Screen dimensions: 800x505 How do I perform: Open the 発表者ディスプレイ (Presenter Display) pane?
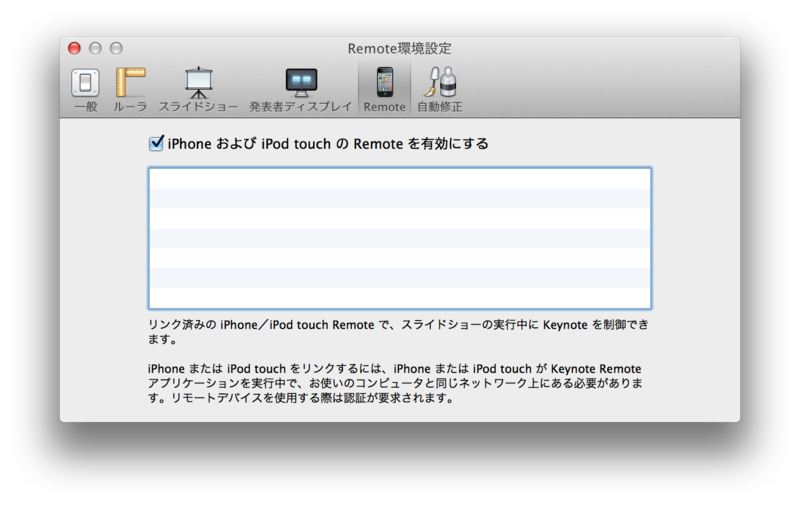(x=301, y=89)
